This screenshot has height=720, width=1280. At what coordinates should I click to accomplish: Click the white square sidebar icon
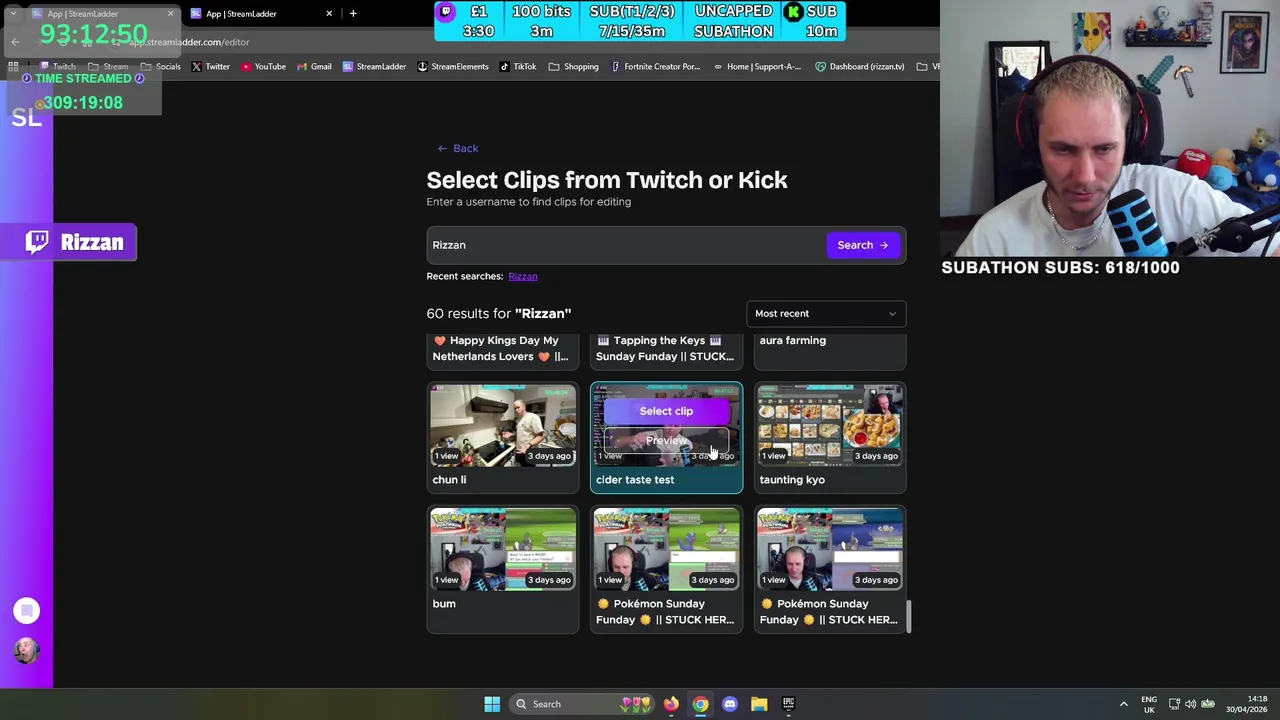pos(26,611)
